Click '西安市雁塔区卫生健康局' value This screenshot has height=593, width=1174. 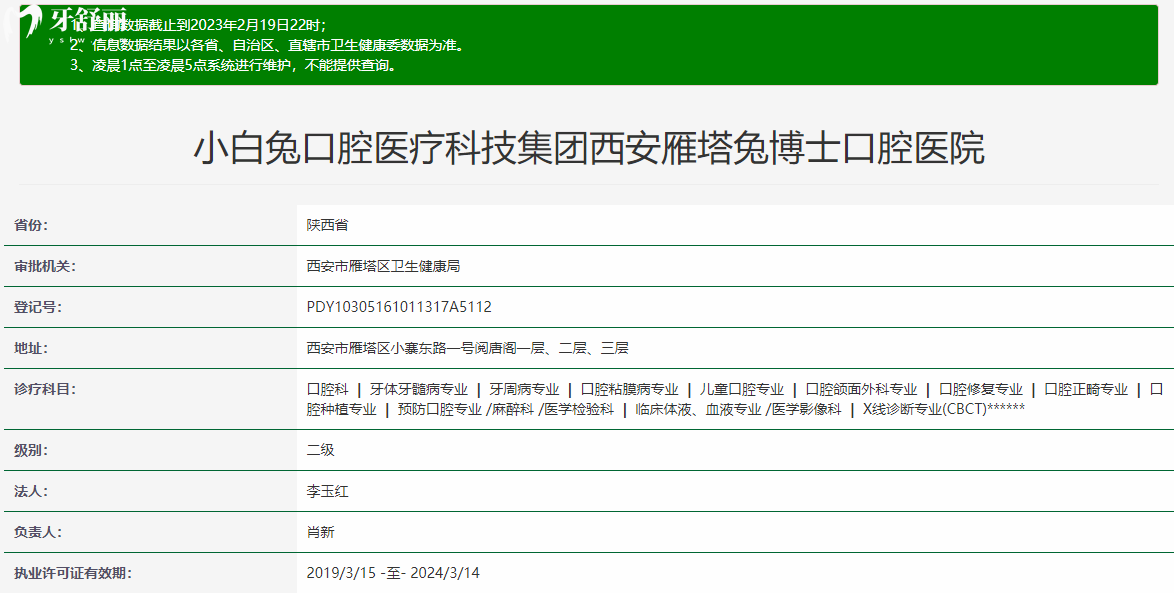tap(383, 267)
